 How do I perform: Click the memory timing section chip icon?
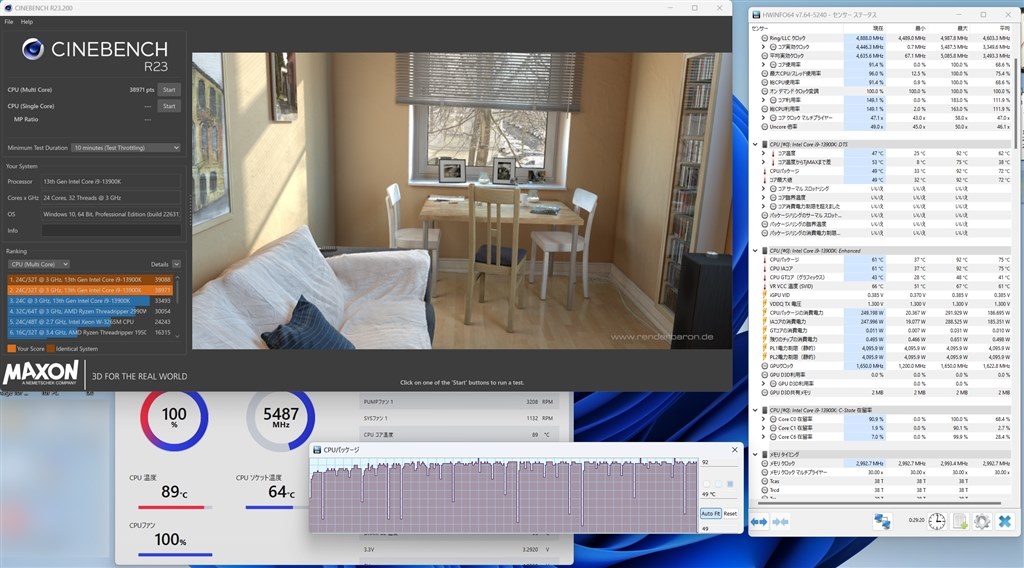tap(764, 454)
